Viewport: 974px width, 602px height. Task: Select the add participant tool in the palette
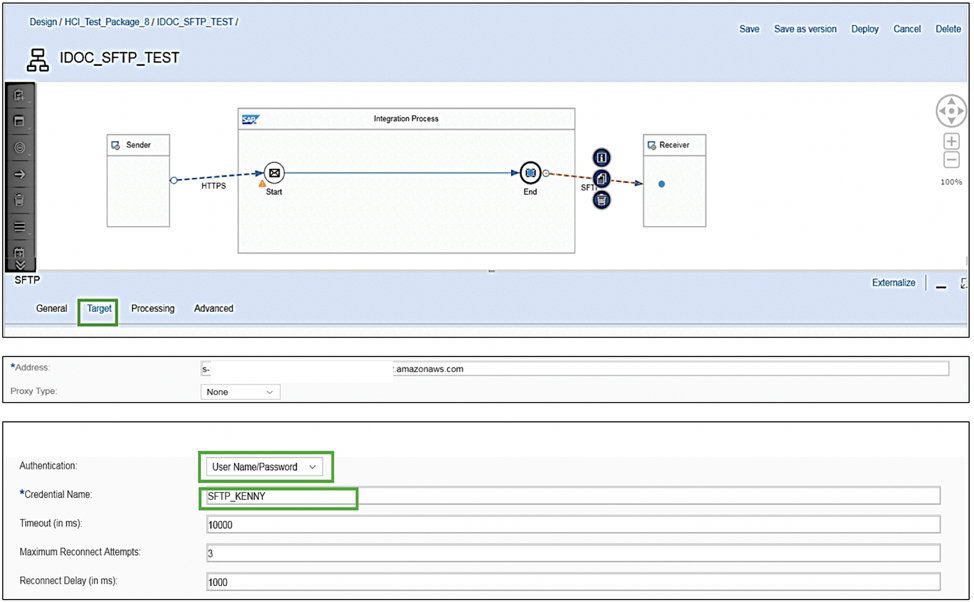point(19,95)
